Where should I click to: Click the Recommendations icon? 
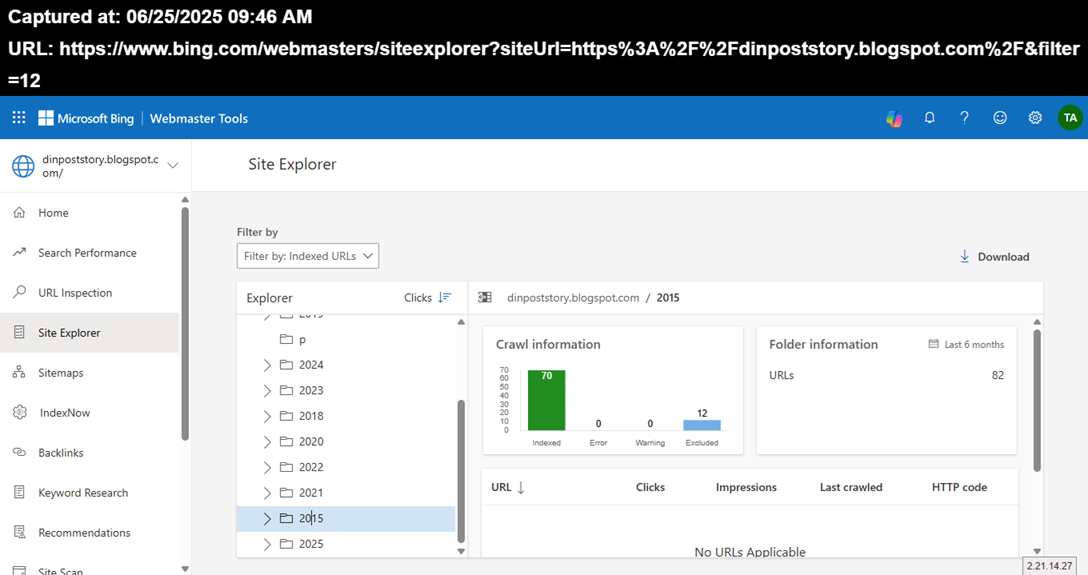(19, 532)
